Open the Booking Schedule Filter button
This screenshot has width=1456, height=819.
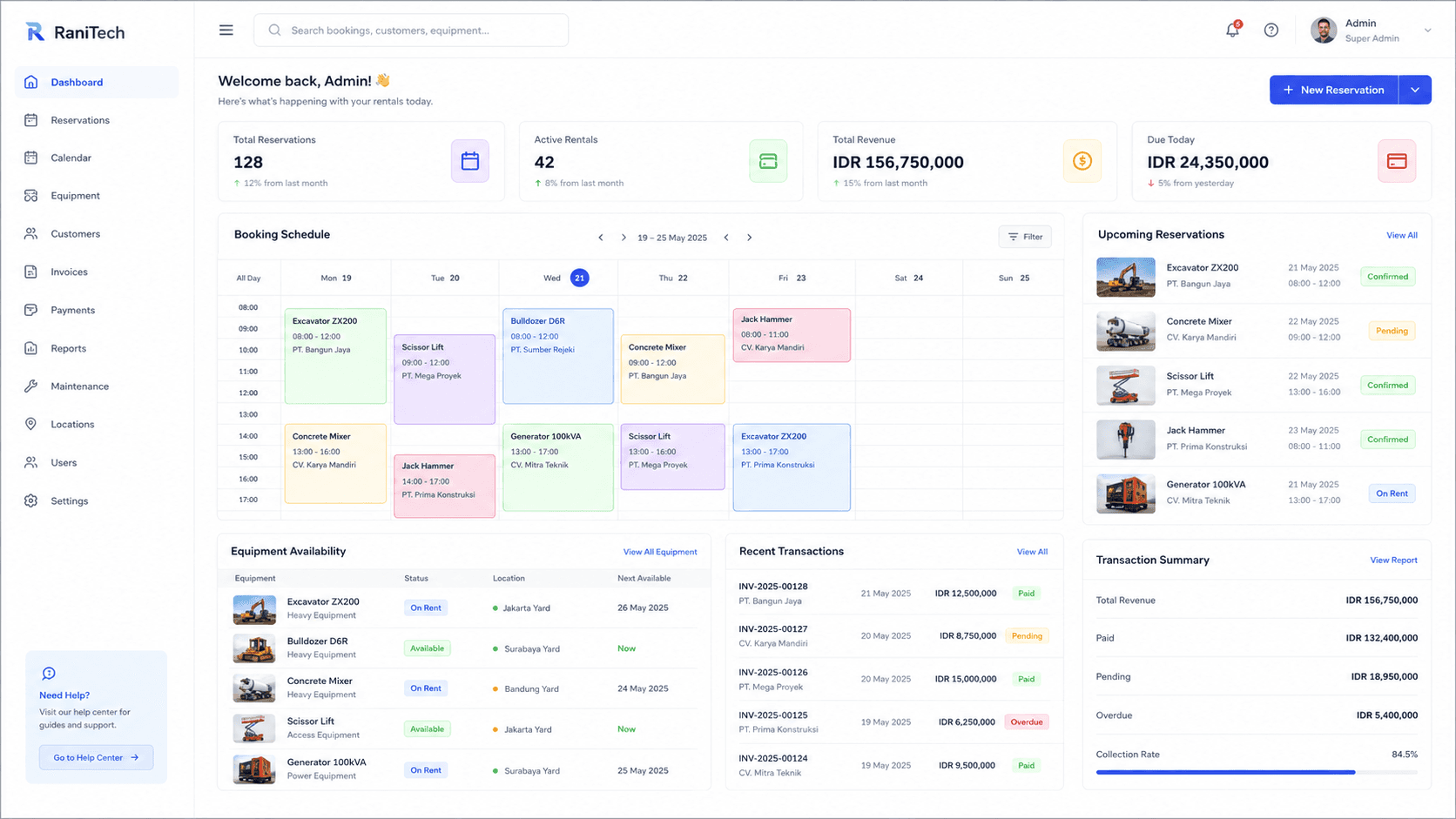[x=1025, y=237]
